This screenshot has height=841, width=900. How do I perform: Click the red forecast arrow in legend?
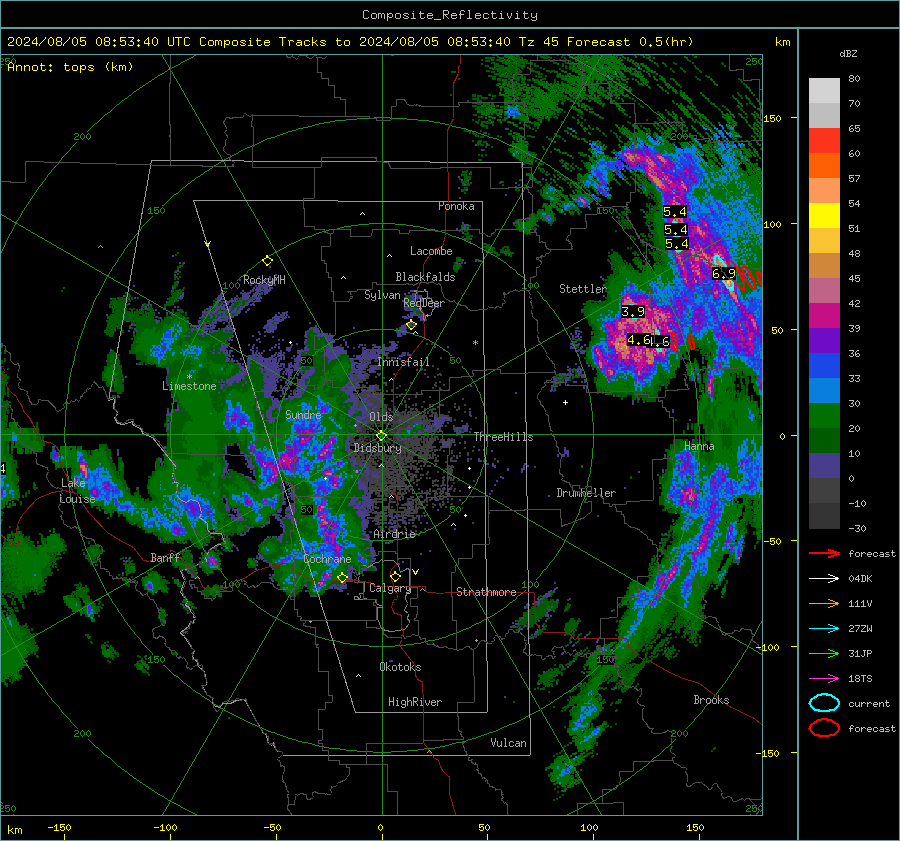point(824,553)
